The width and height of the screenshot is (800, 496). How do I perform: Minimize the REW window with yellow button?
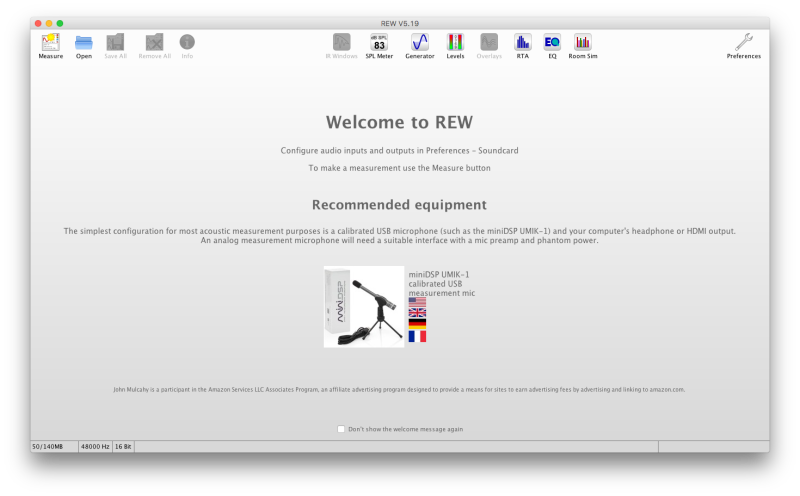[49, 23]
